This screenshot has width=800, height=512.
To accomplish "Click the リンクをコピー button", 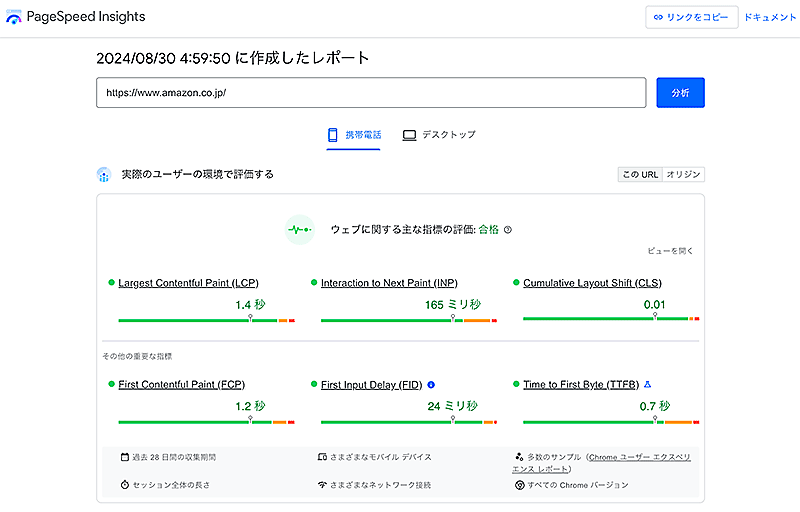I will pyautogui.click(x=692, y=17).
